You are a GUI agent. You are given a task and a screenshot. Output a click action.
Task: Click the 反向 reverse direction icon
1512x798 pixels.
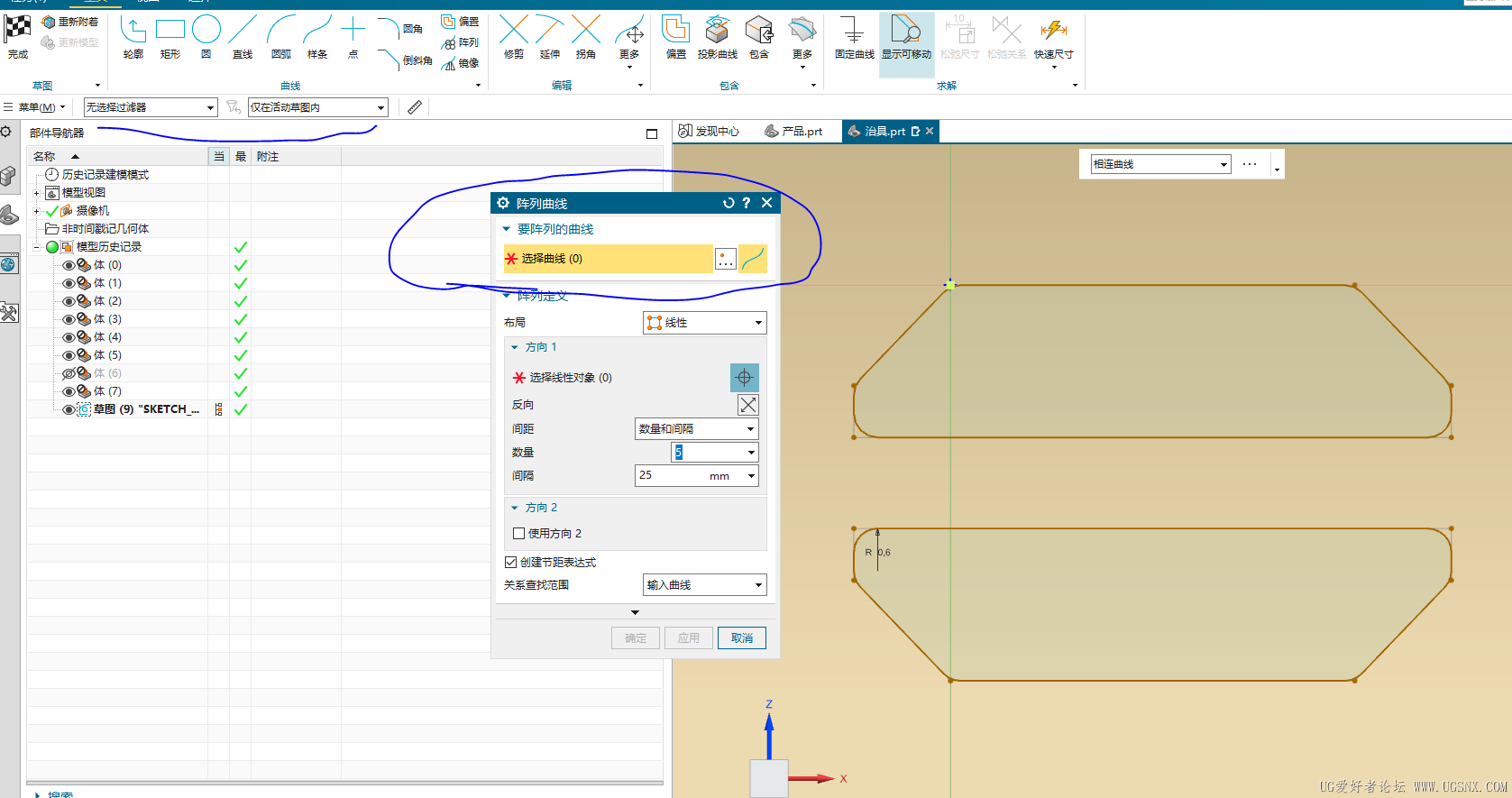point(747,405)
